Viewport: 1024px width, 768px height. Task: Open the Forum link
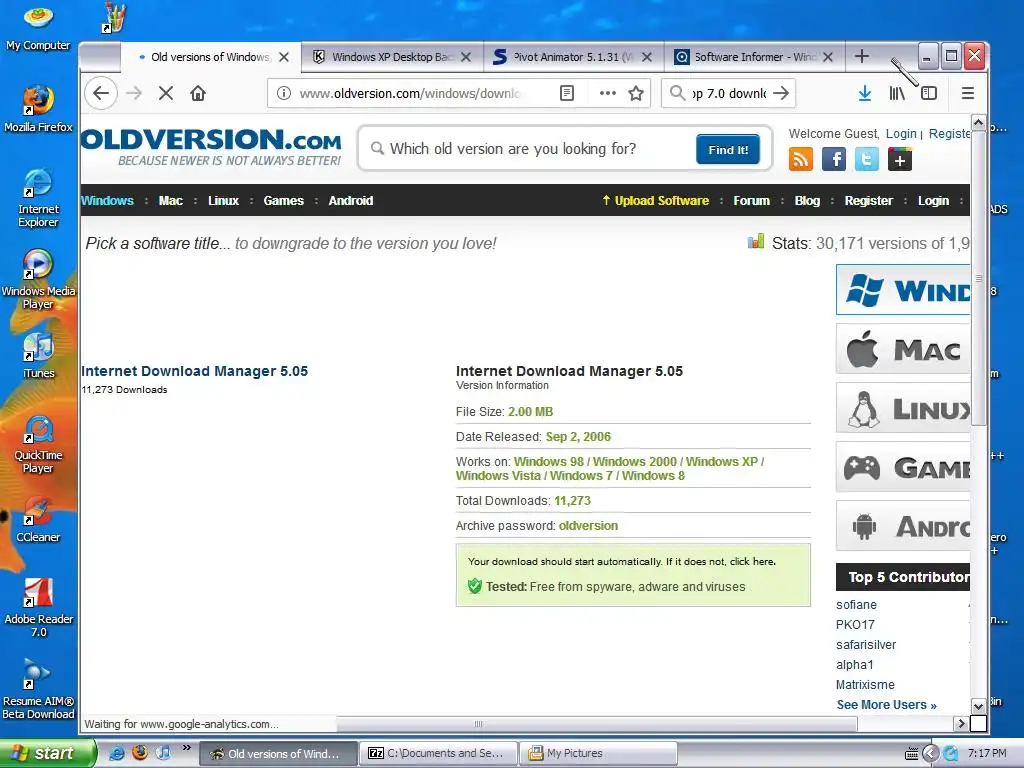tap(751, 200)
